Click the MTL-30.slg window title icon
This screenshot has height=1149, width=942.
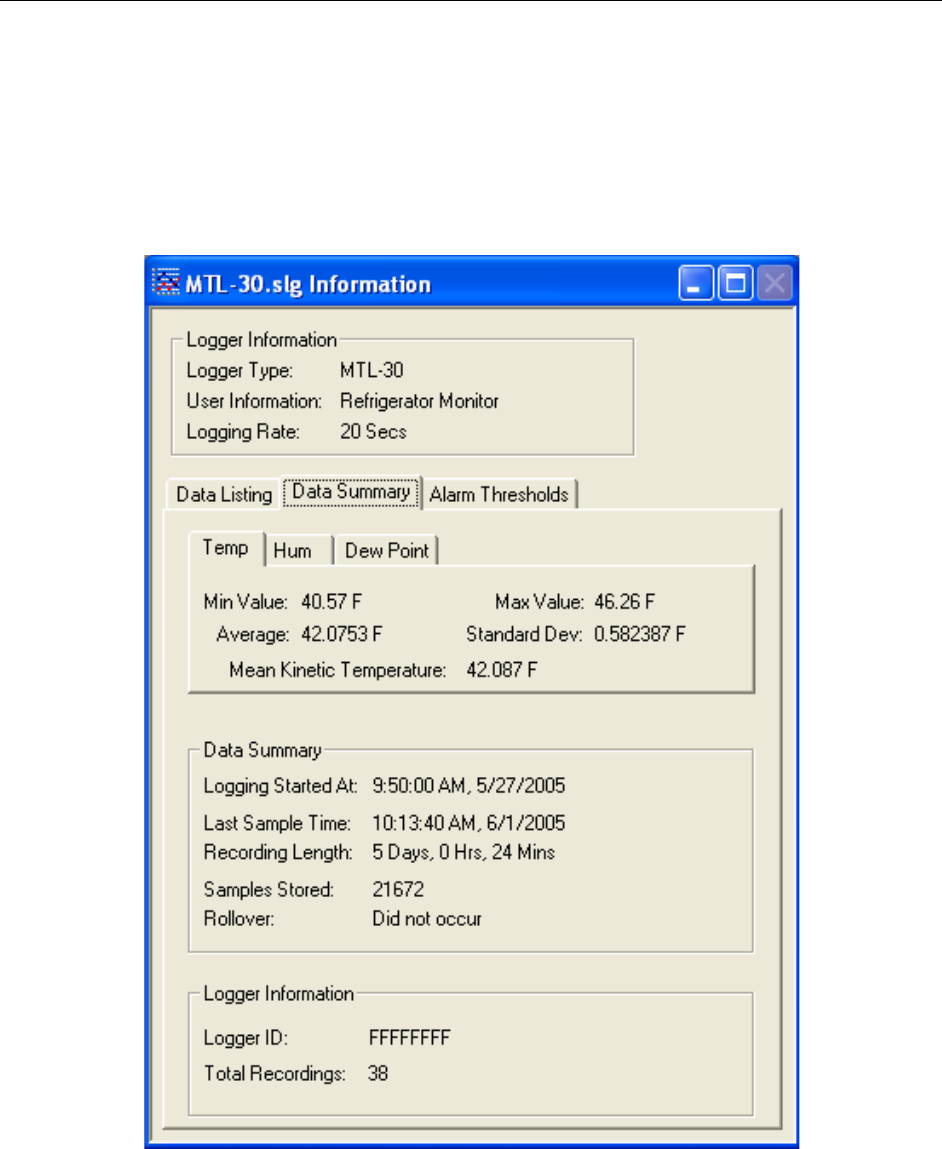[166, 283]
